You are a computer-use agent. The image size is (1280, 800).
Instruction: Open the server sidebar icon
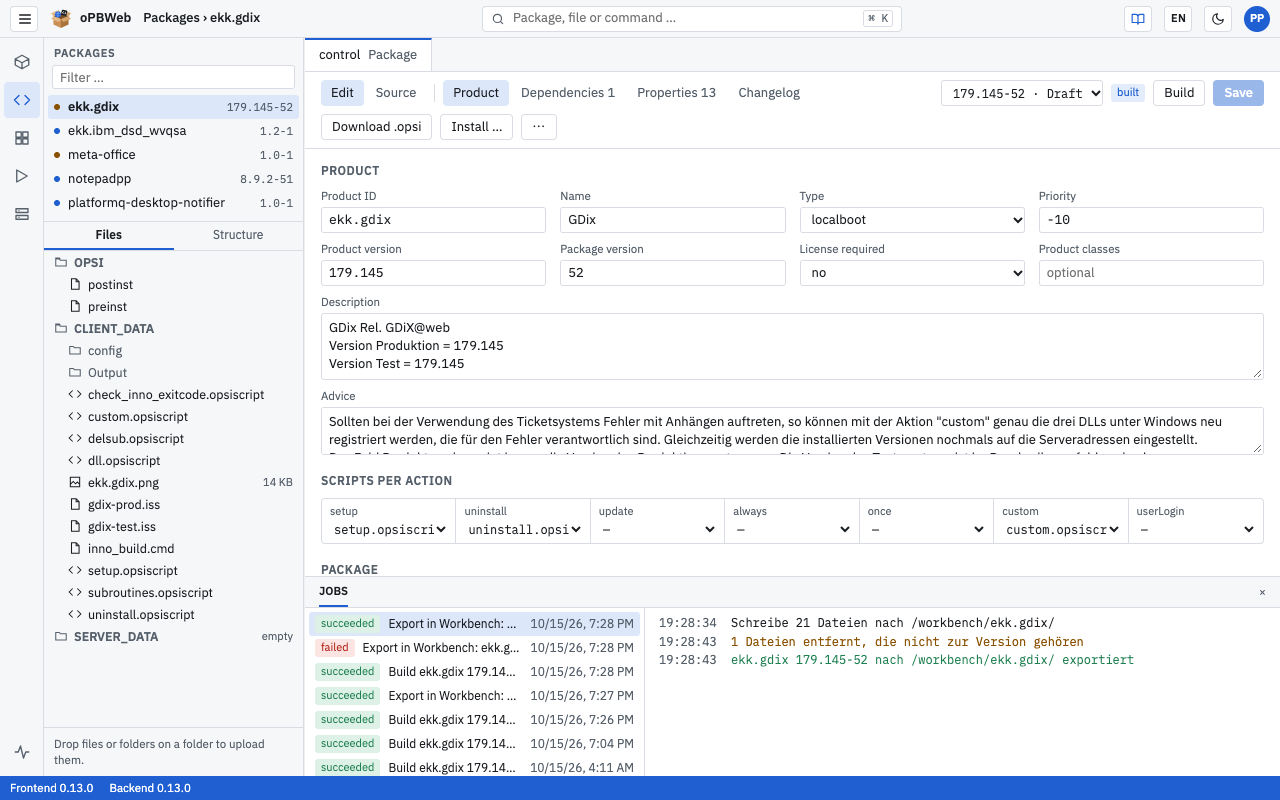point(22,214)
